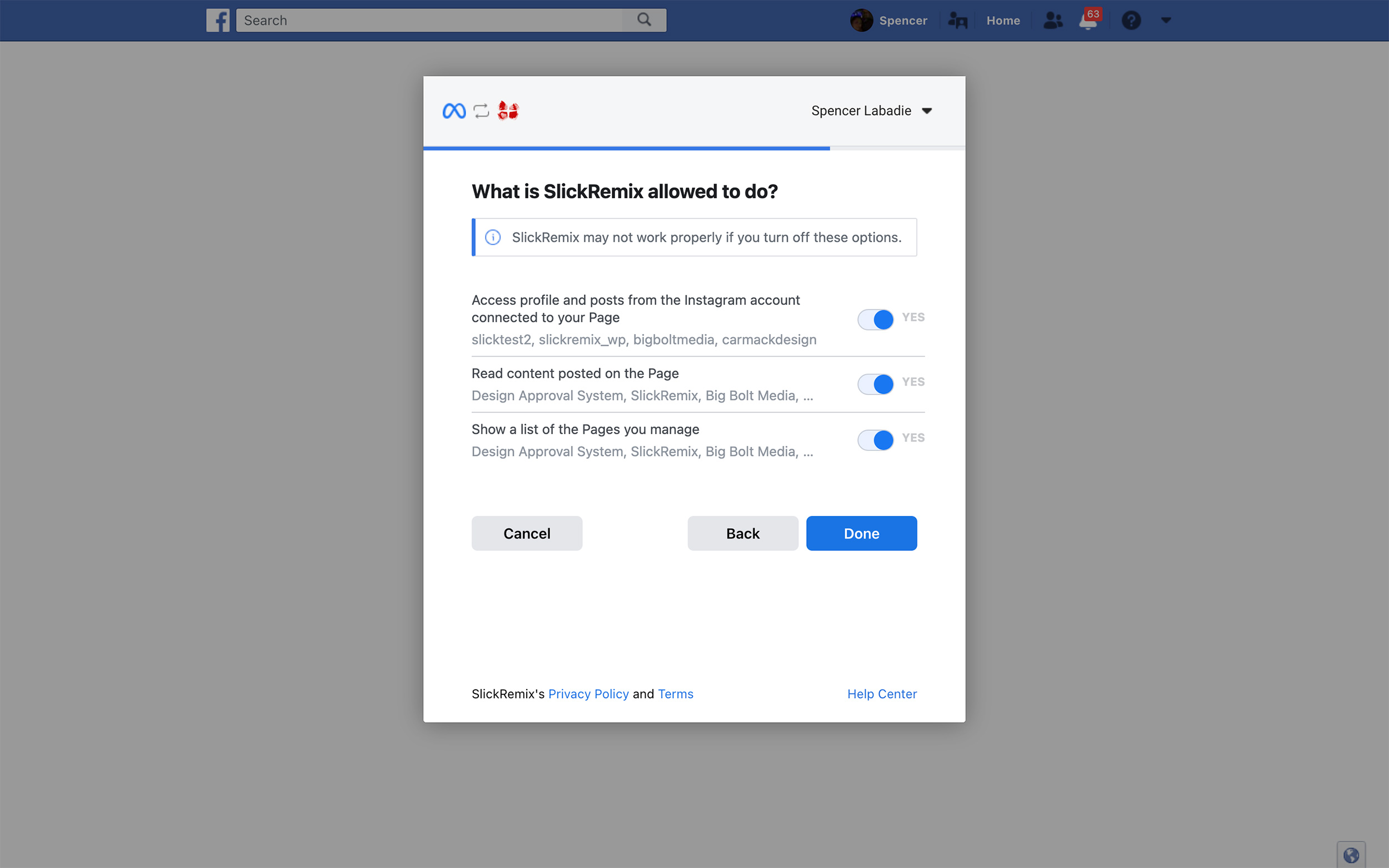Click the search magnifier icon
1389x868 pixels.
tap(644, 20)
